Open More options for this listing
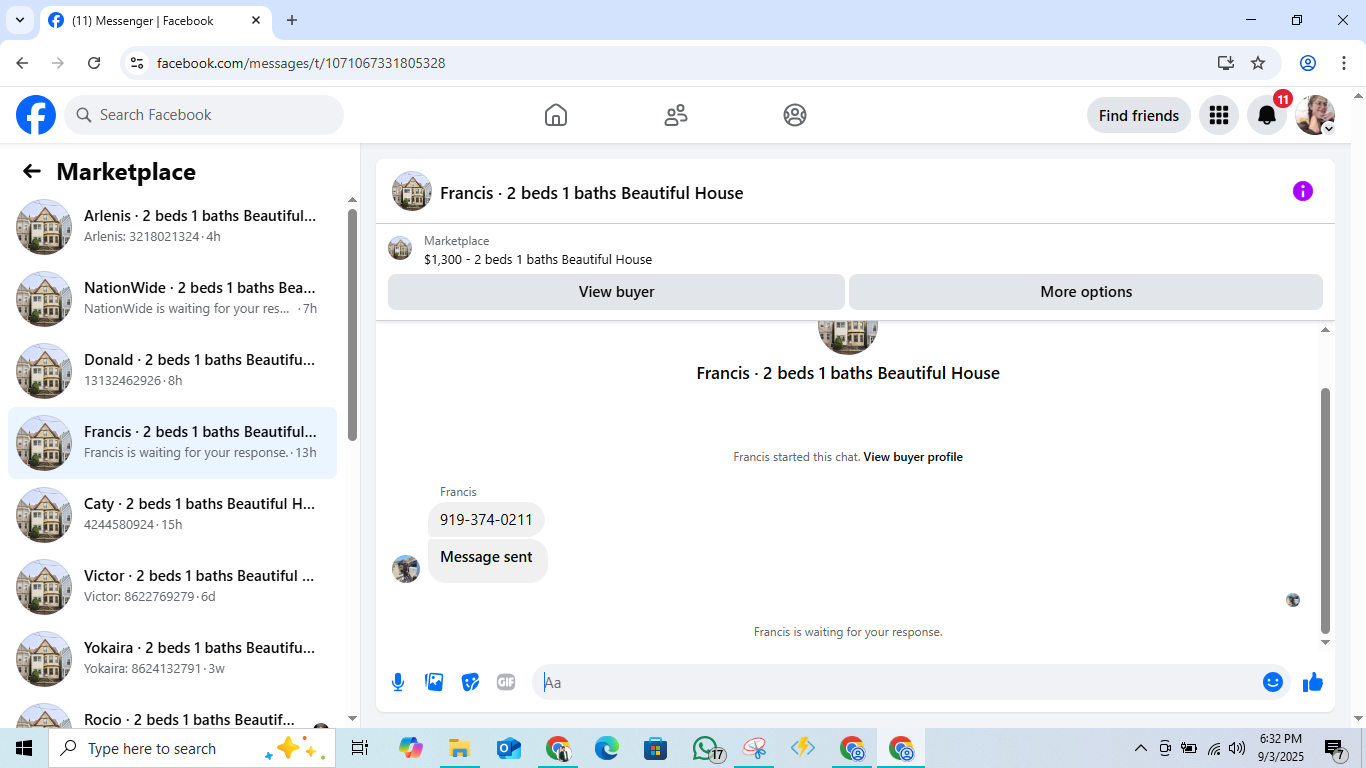1366x768 pixels. pyautogui.click(x=1086, y=292)
